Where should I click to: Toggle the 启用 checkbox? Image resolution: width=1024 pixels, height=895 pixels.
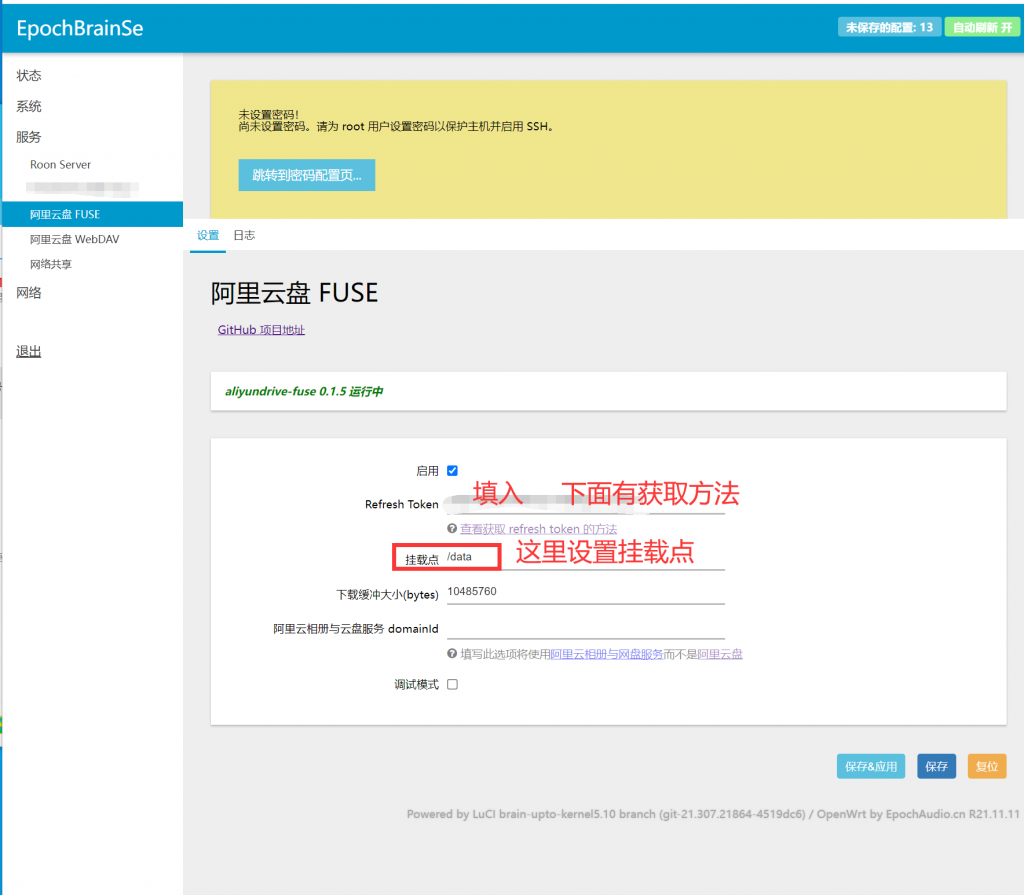(x=452, y=470)
